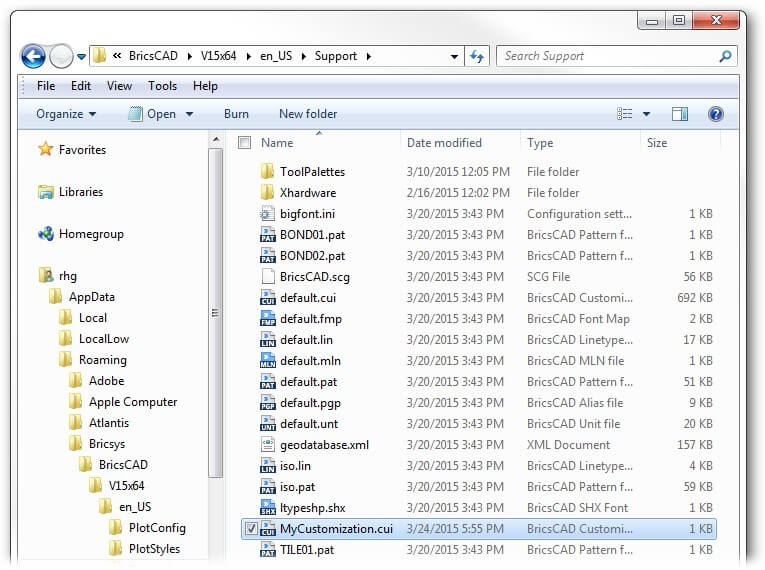Select the default.mln file icon

(267, 360)
